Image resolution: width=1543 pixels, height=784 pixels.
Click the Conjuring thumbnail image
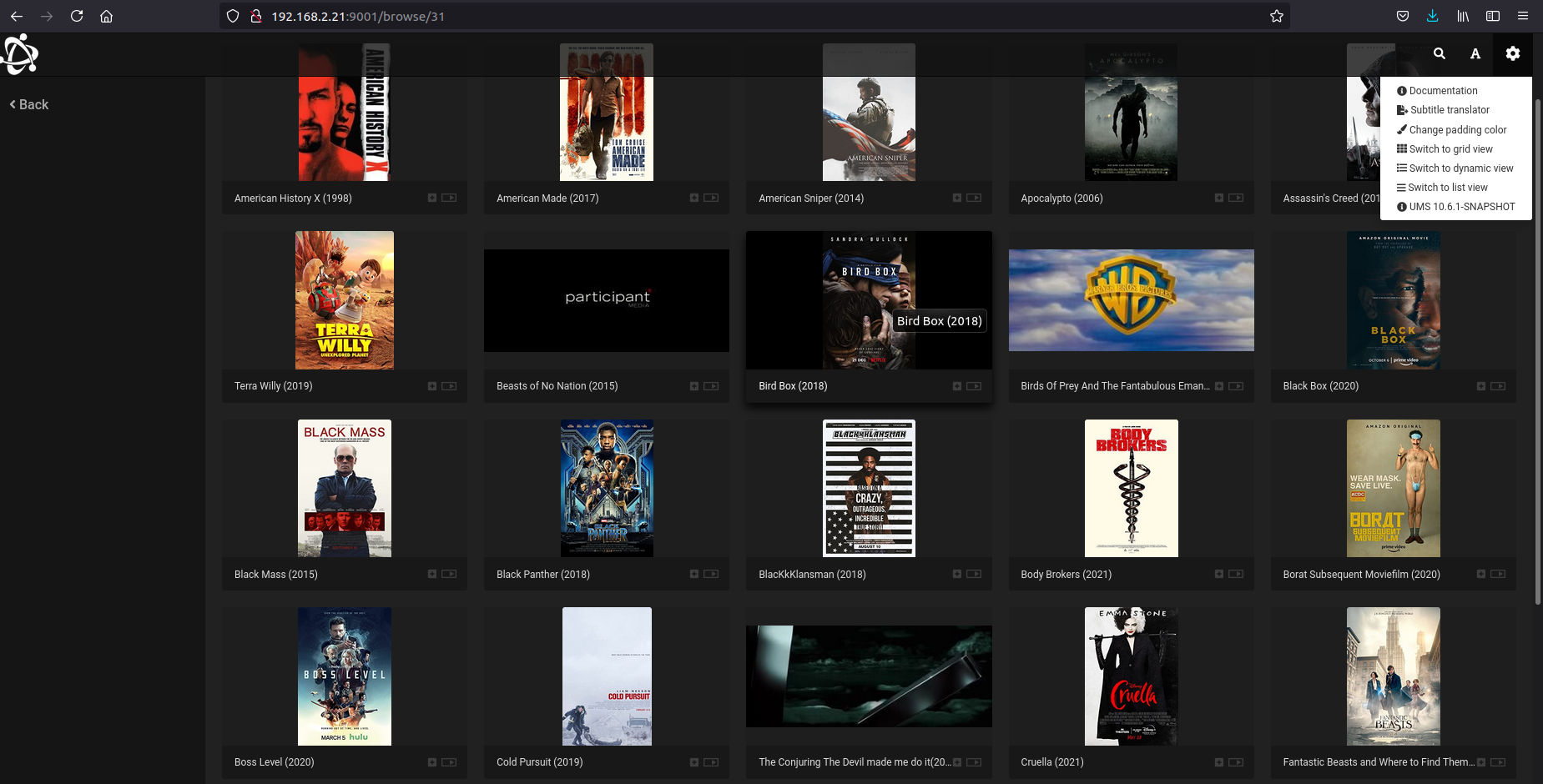869,676
